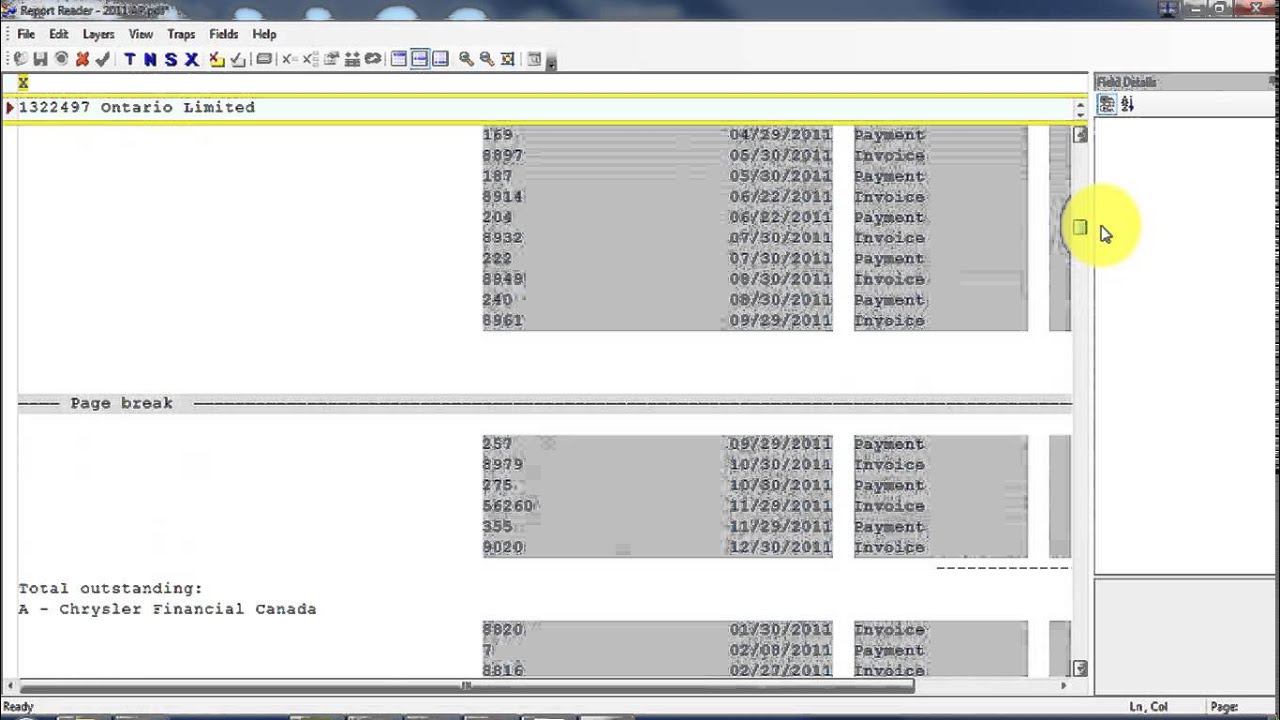Click the '1322497 Ontario Limited' sample line
The width and height of the screenshot is (1280, 720).
click(x=137, y=107)
